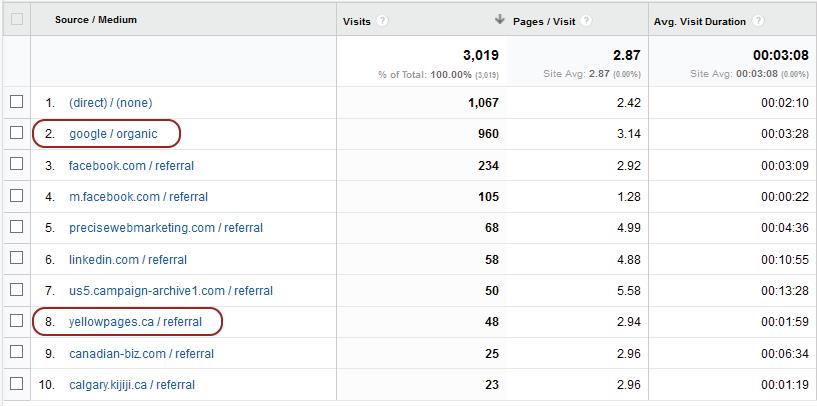
Task: Click yellowpages.ca / referral link
Action: 135,322
